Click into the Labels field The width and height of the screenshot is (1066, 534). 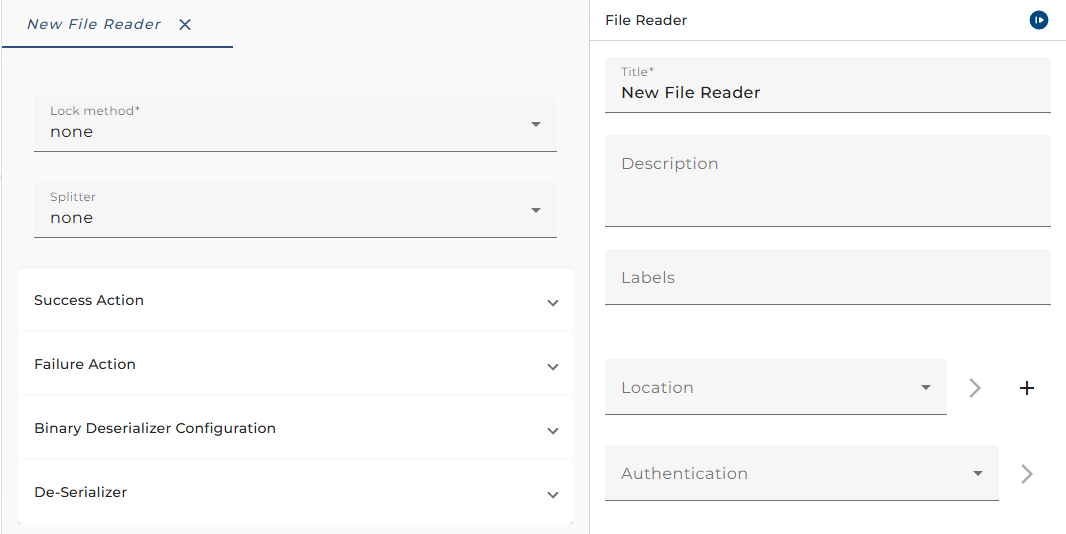[827, 277]
